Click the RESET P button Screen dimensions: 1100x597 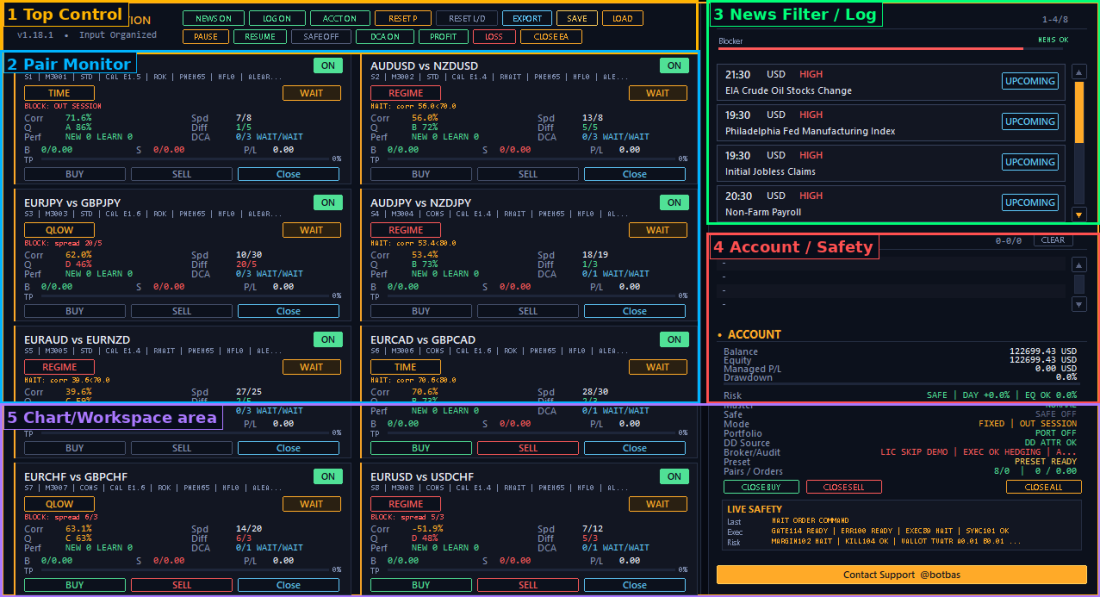pyautogui.click(x=403, y=19)
